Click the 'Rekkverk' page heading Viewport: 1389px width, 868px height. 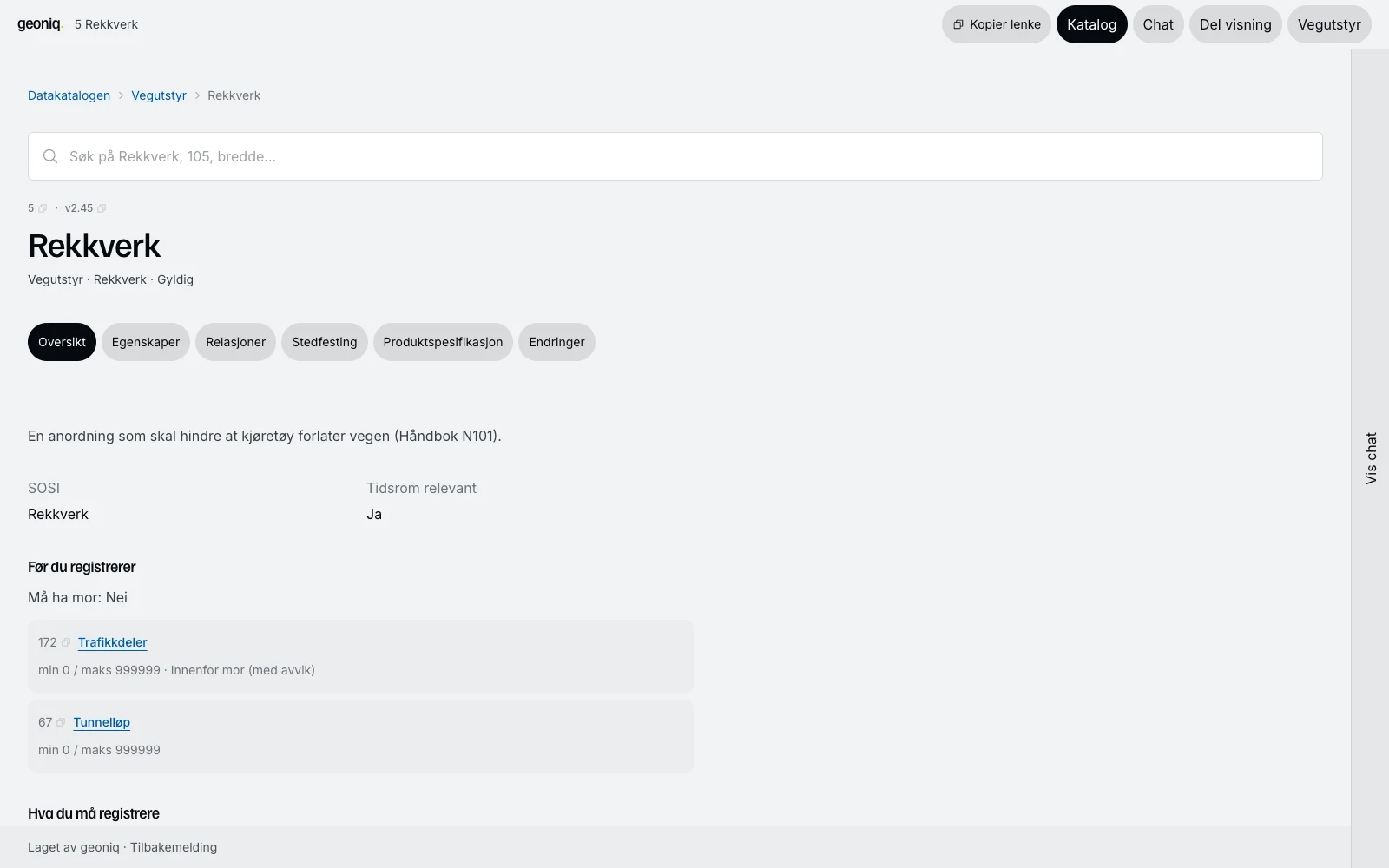[94, 246]
